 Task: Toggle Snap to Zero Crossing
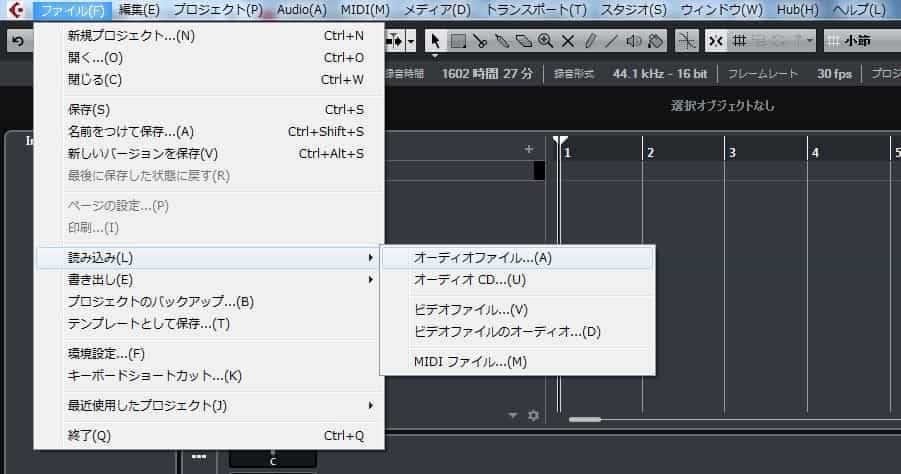(x=687, y=41)
